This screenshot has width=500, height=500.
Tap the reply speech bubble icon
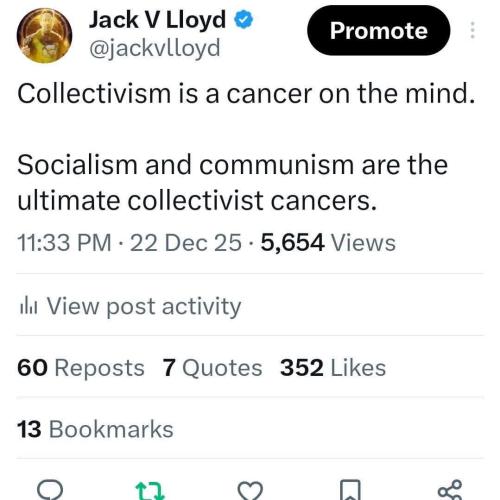pos(50,490)
